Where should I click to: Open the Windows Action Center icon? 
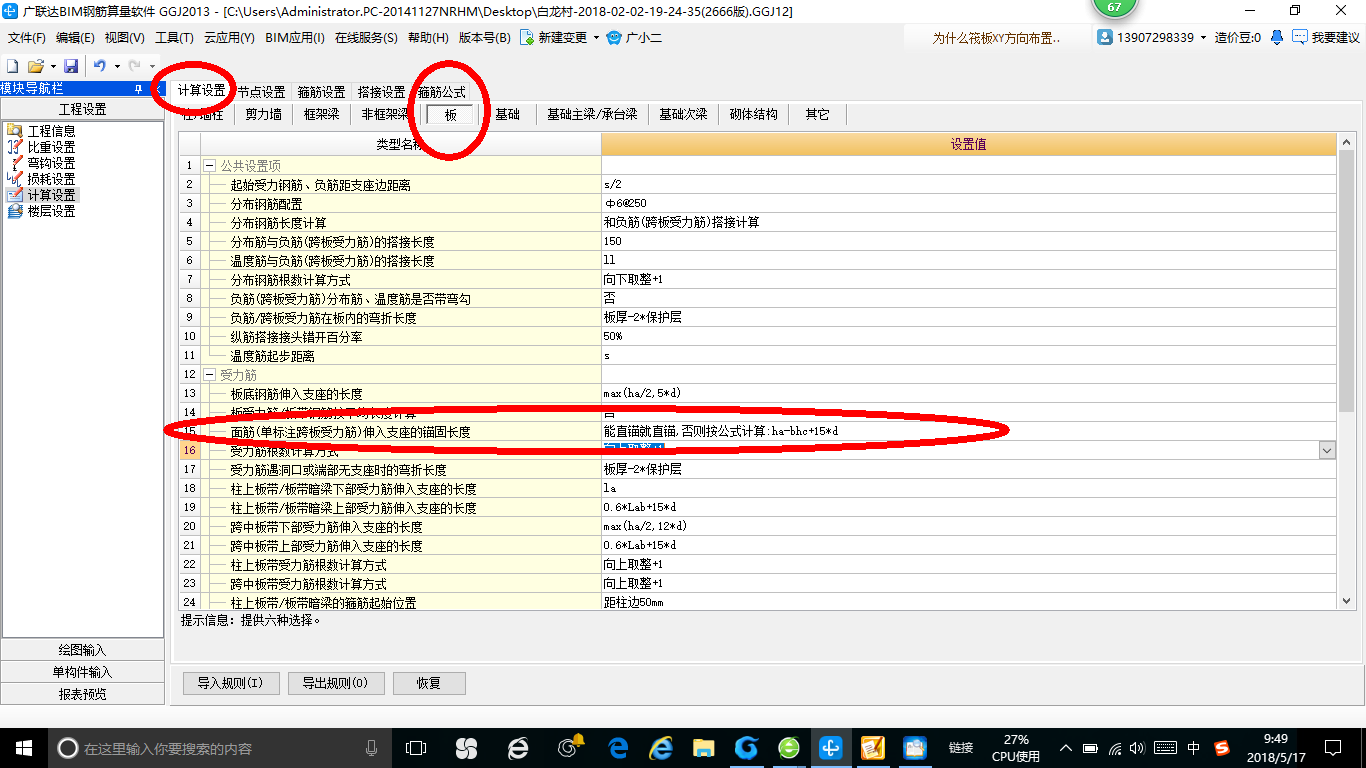point(1332,747)
